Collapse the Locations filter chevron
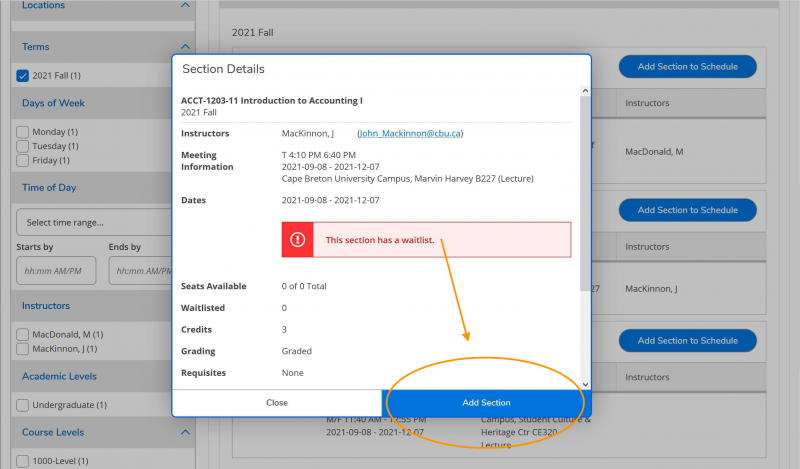This screenshot has width=800, height=469. pos(185,5)
